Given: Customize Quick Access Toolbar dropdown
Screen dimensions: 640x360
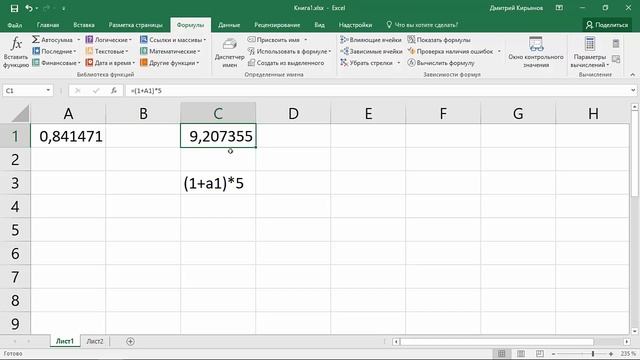Looking at the screenshot, I should [x=64, y=8].
